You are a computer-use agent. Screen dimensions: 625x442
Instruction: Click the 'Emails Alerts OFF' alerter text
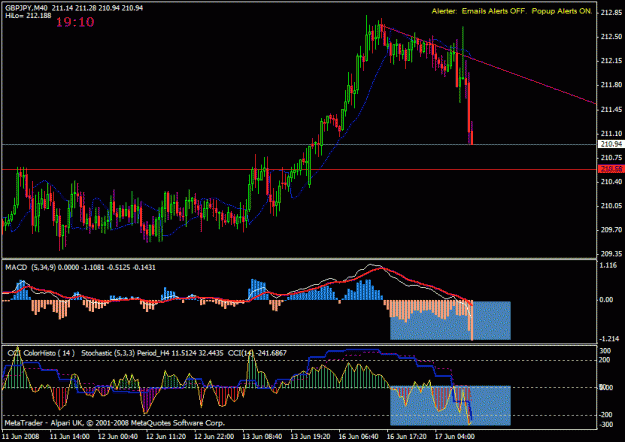pyautogui.click(x=494, y=11)
